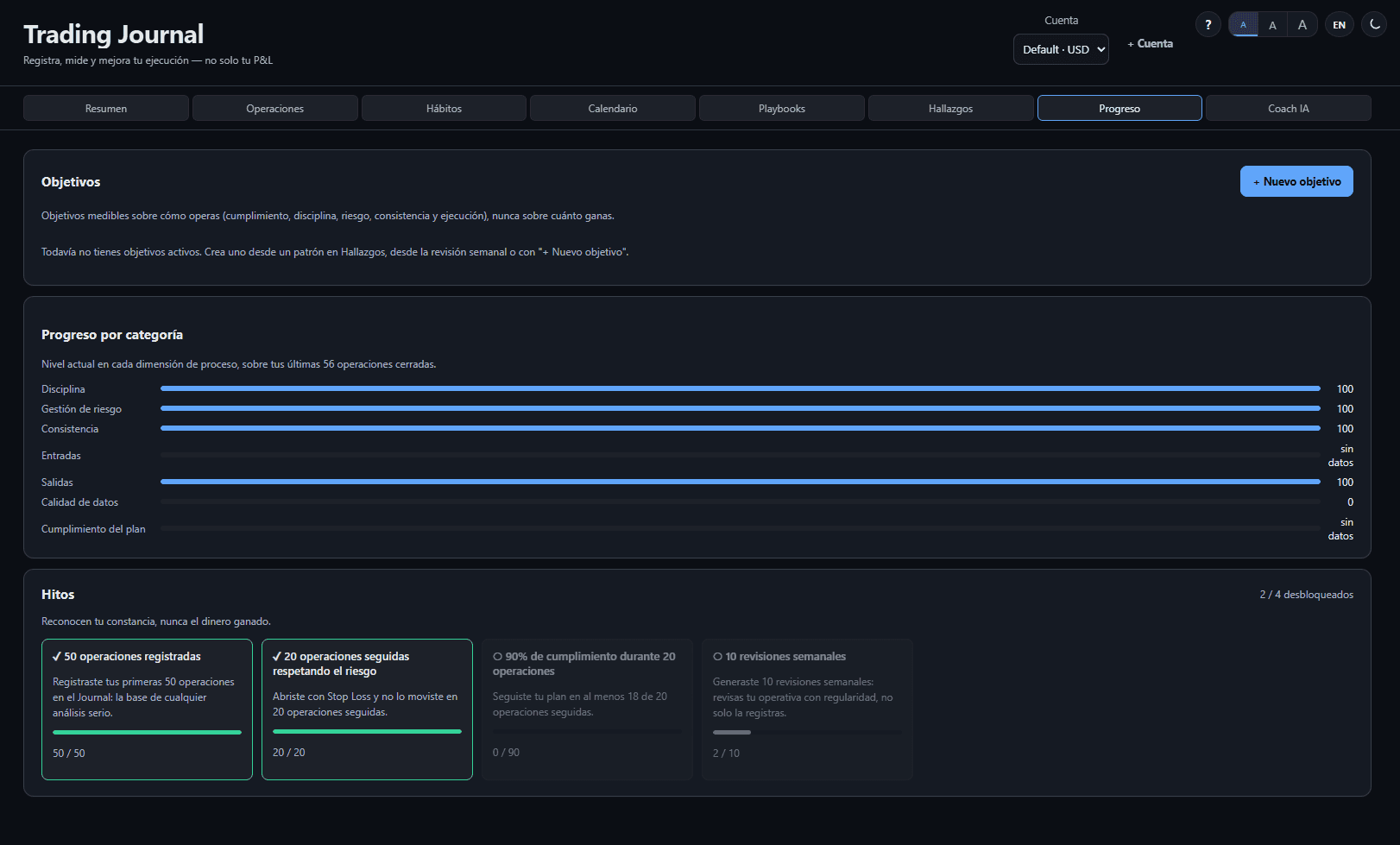Click the 2 / 4 desbloqueados counter
The image size is (1400, 845).
point(1306,595)
